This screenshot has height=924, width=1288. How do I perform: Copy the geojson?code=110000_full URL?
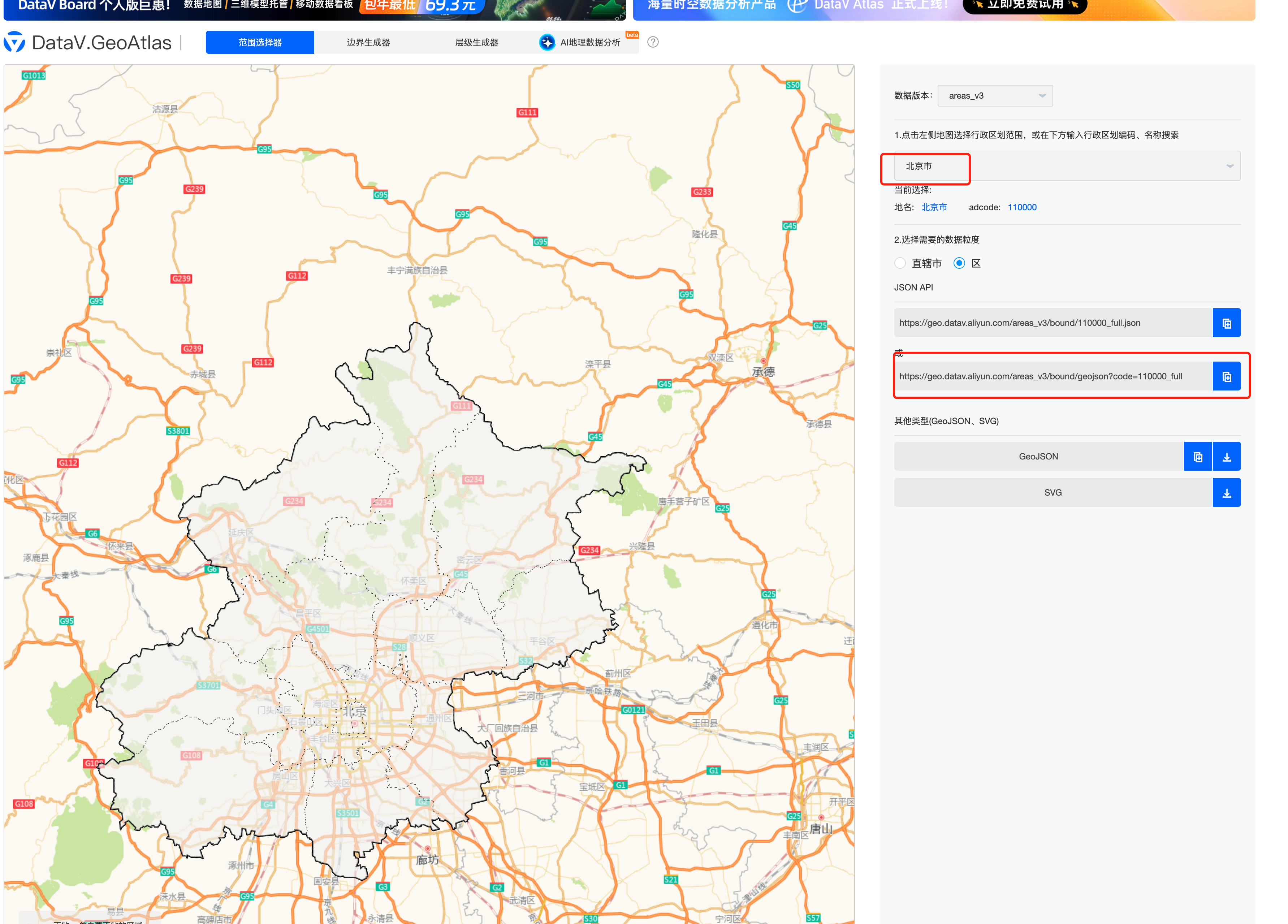click(1227, 376)
